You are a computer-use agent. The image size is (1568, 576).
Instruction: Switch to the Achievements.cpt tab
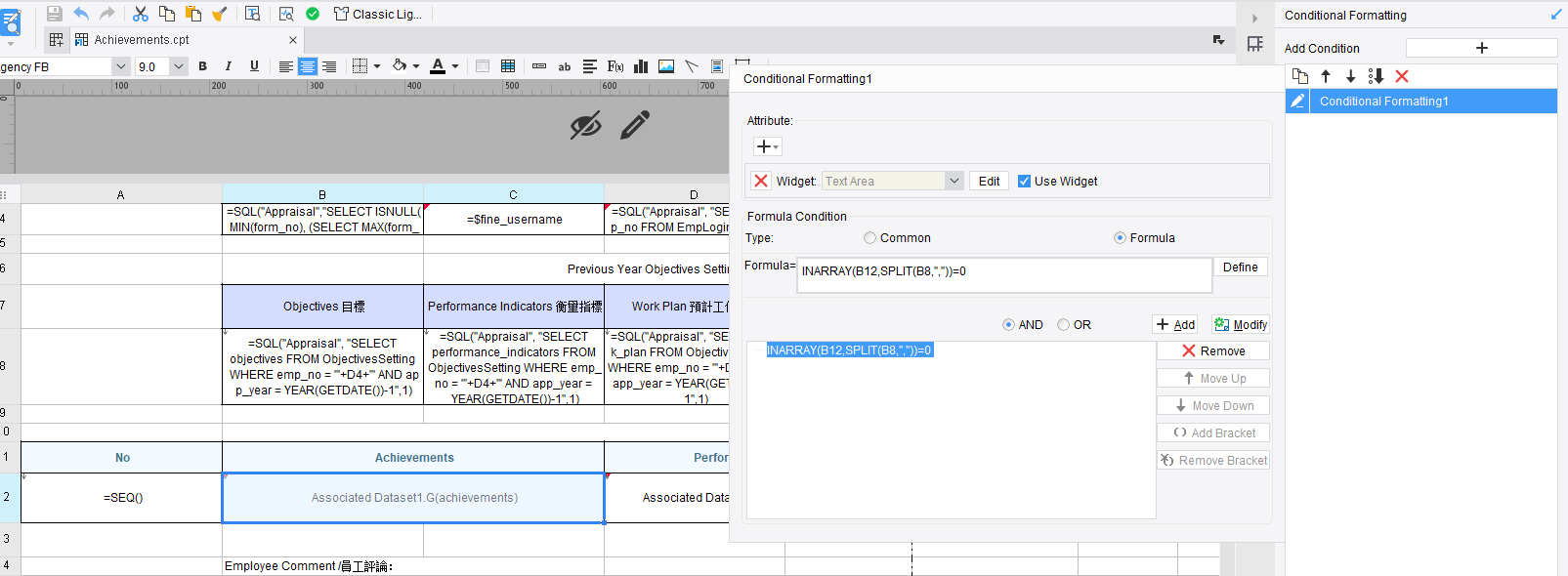[x=142, y=40]
